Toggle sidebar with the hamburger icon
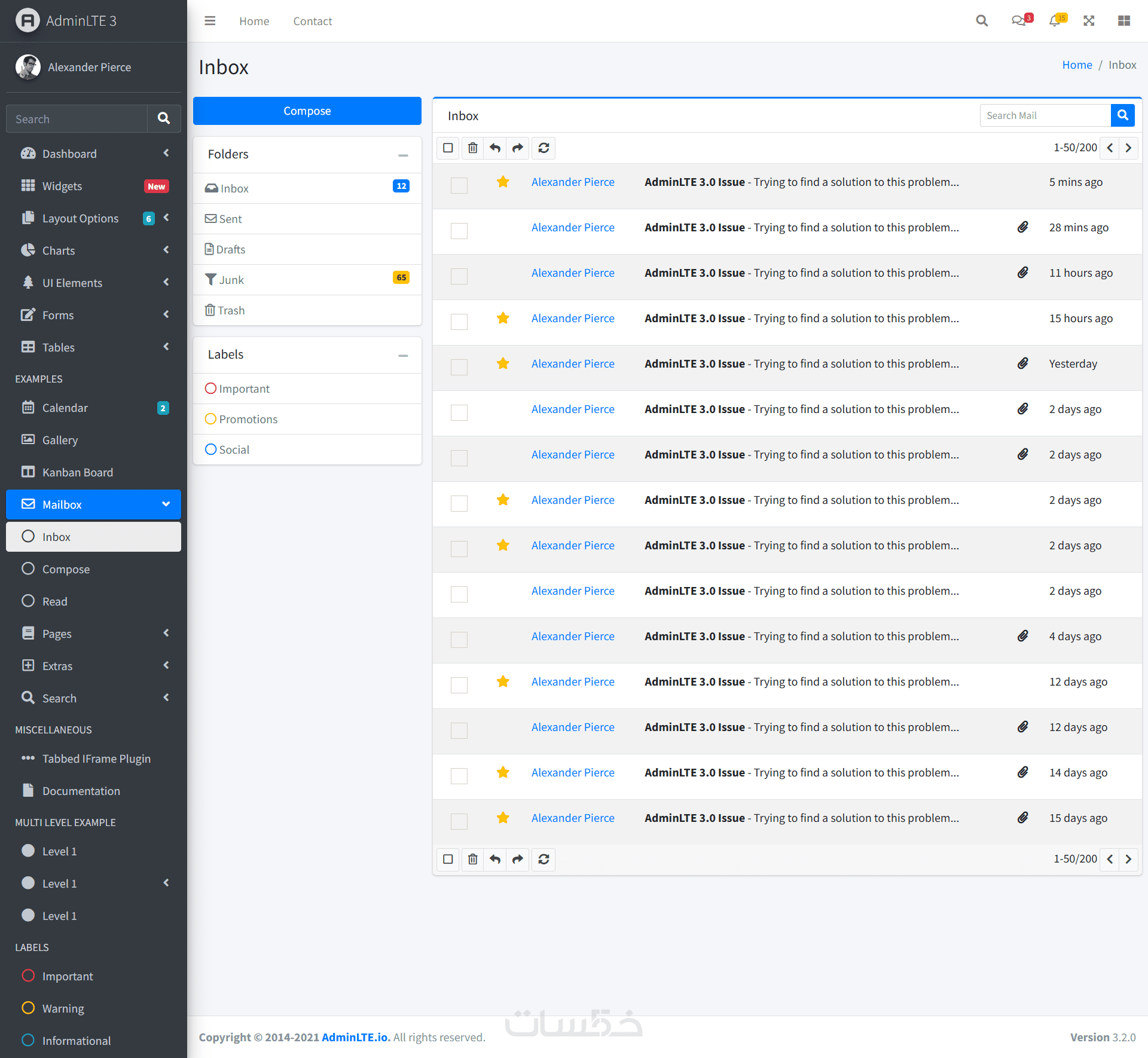1148x1058 pixels. click(210, 21)
